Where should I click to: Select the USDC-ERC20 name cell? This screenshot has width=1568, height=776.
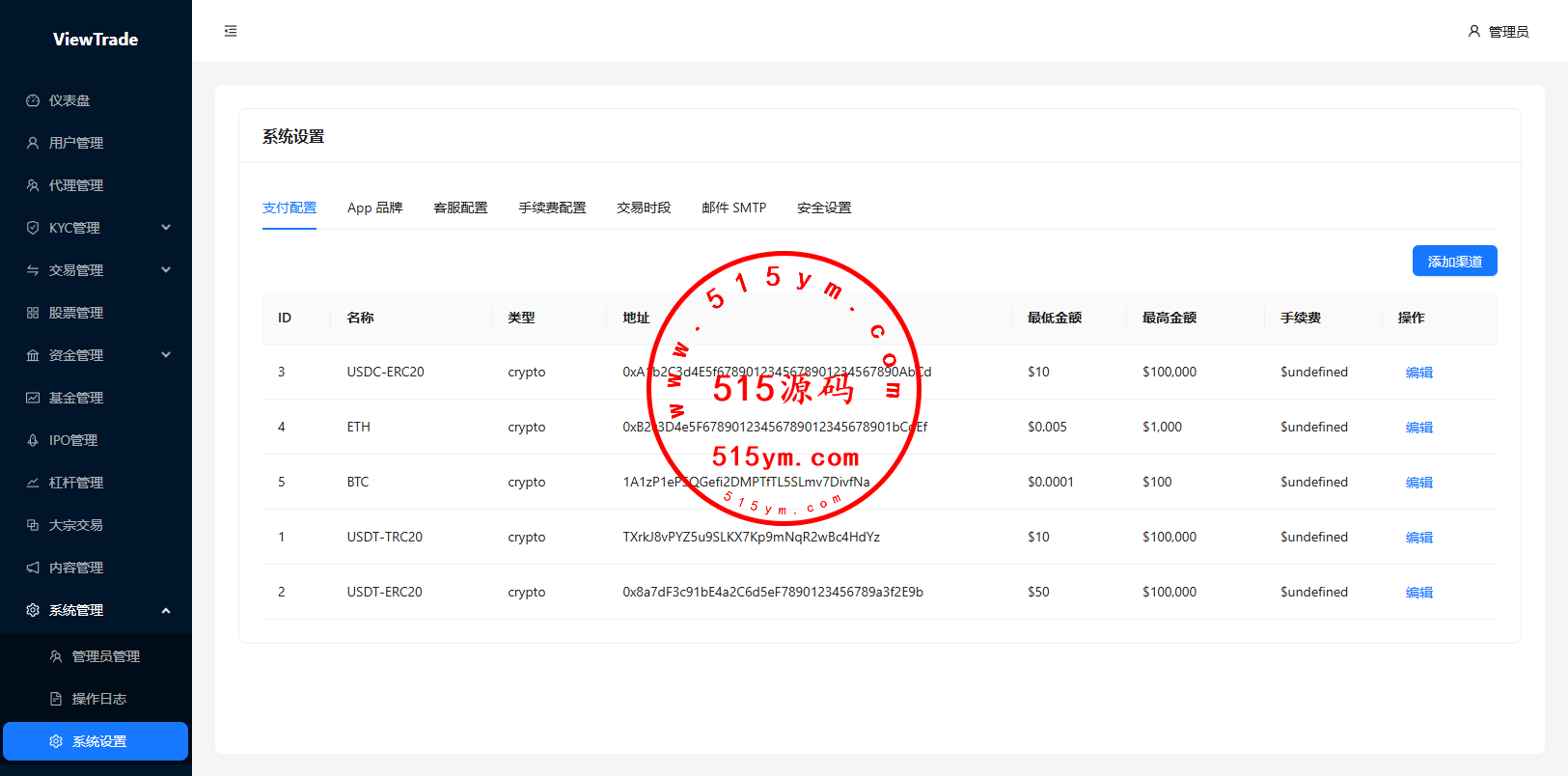click(386, 372)
